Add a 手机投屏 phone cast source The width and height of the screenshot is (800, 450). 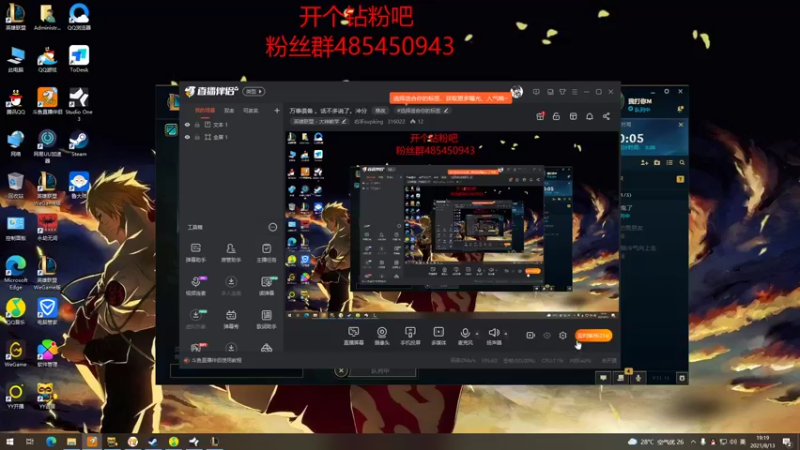click(x=410, y=336)
